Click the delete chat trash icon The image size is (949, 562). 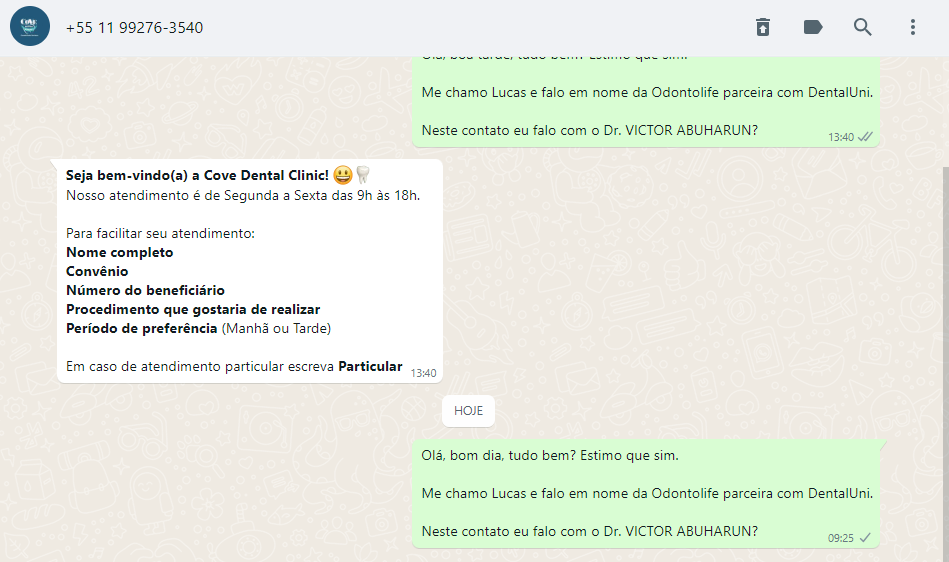[x=763, y=27]
